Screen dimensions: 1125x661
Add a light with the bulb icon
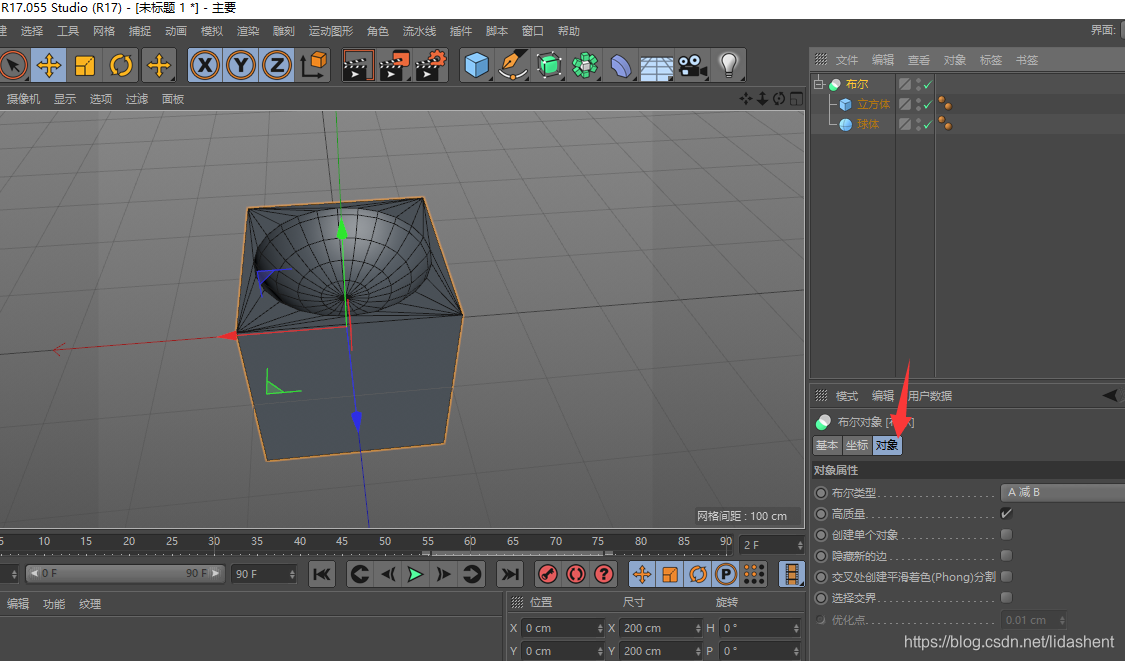click(729, 66)
